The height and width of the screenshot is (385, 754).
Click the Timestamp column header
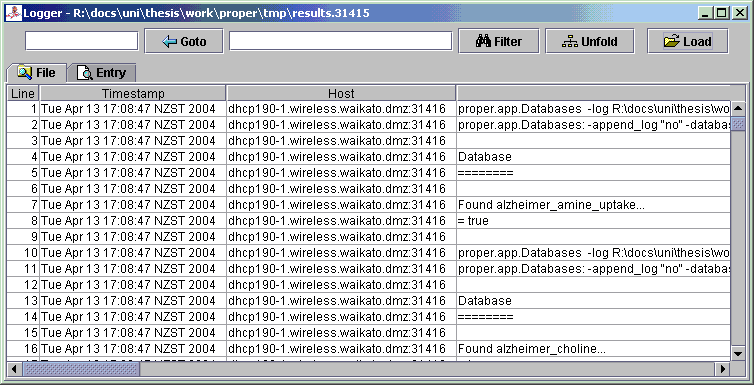pyautogui.click(x=133, y=93)
